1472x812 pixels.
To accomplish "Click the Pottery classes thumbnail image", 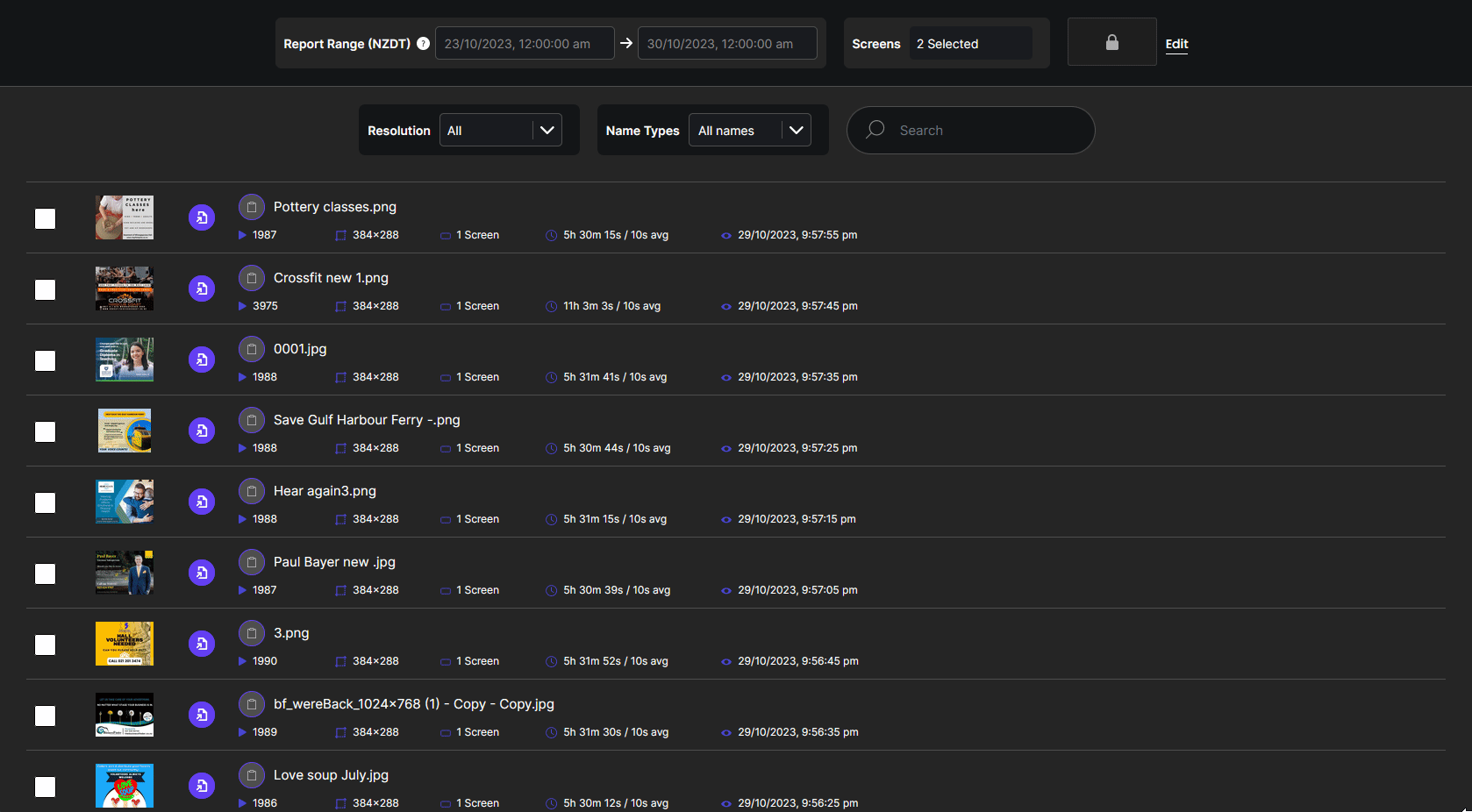I will tap(124, 217).
